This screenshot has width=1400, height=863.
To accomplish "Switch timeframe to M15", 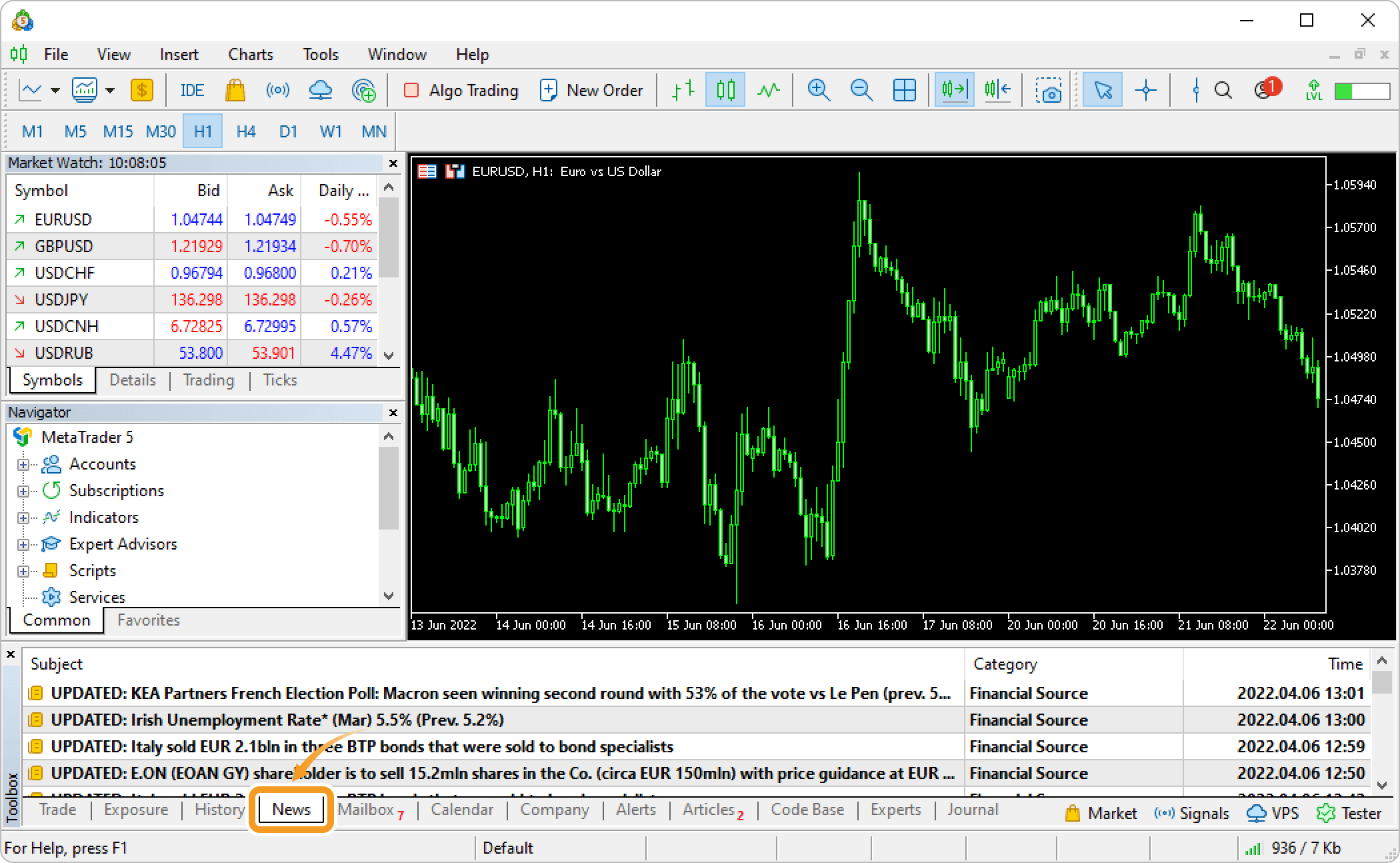I will click(x=117, y=131).
